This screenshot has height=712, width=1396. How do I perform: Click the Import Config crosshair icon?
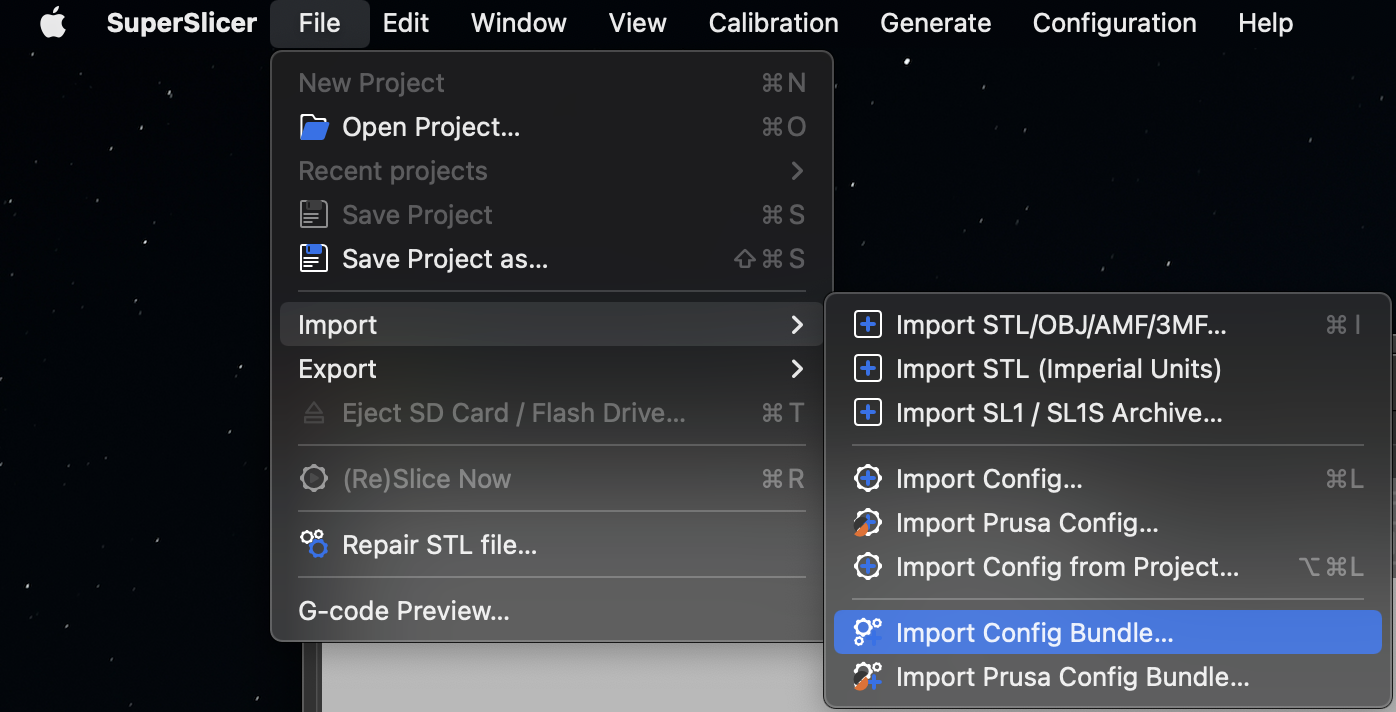click(x=867, y=478)
